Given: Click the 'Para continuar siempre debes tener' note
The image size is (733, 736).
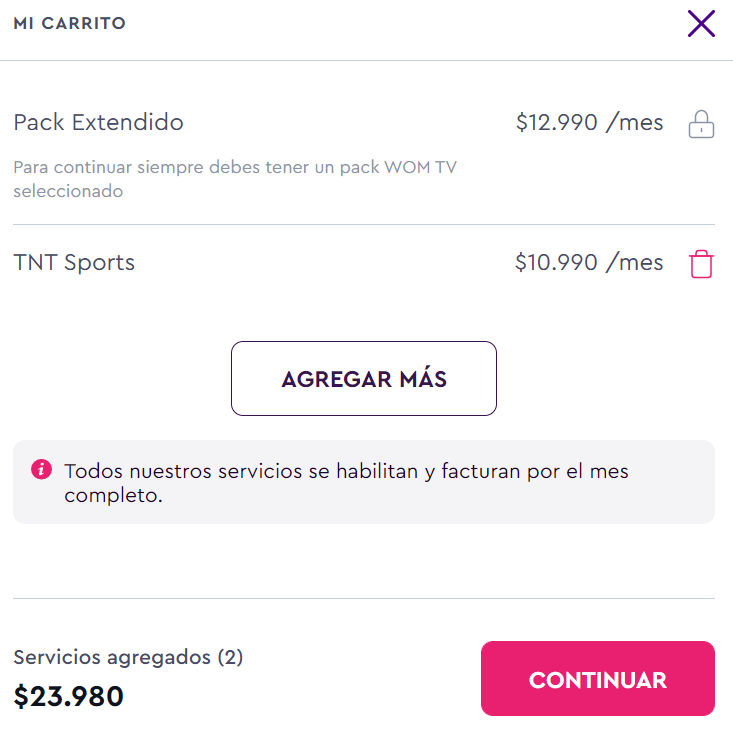Looking at the screenshot, I should coord(235,167).
